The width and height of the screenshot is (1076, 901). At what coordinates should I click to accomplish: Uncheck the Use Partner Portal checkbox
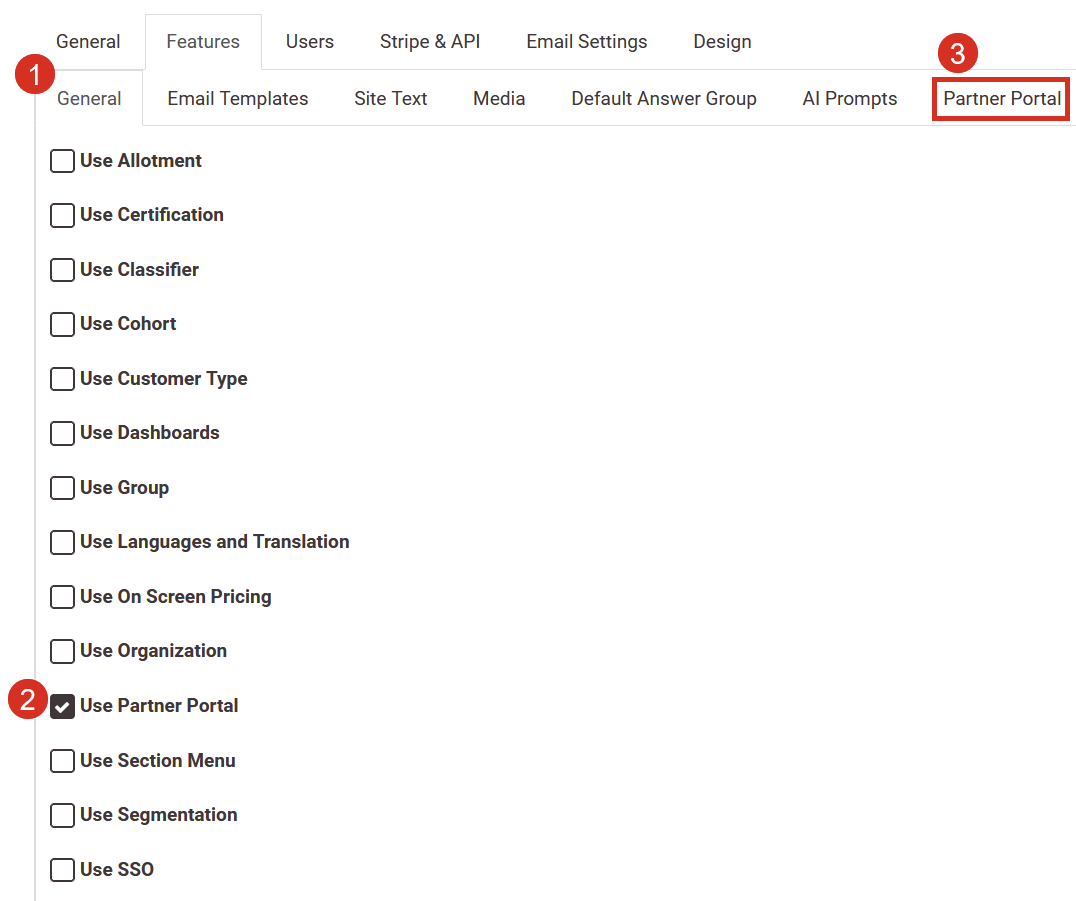(63, 706)
